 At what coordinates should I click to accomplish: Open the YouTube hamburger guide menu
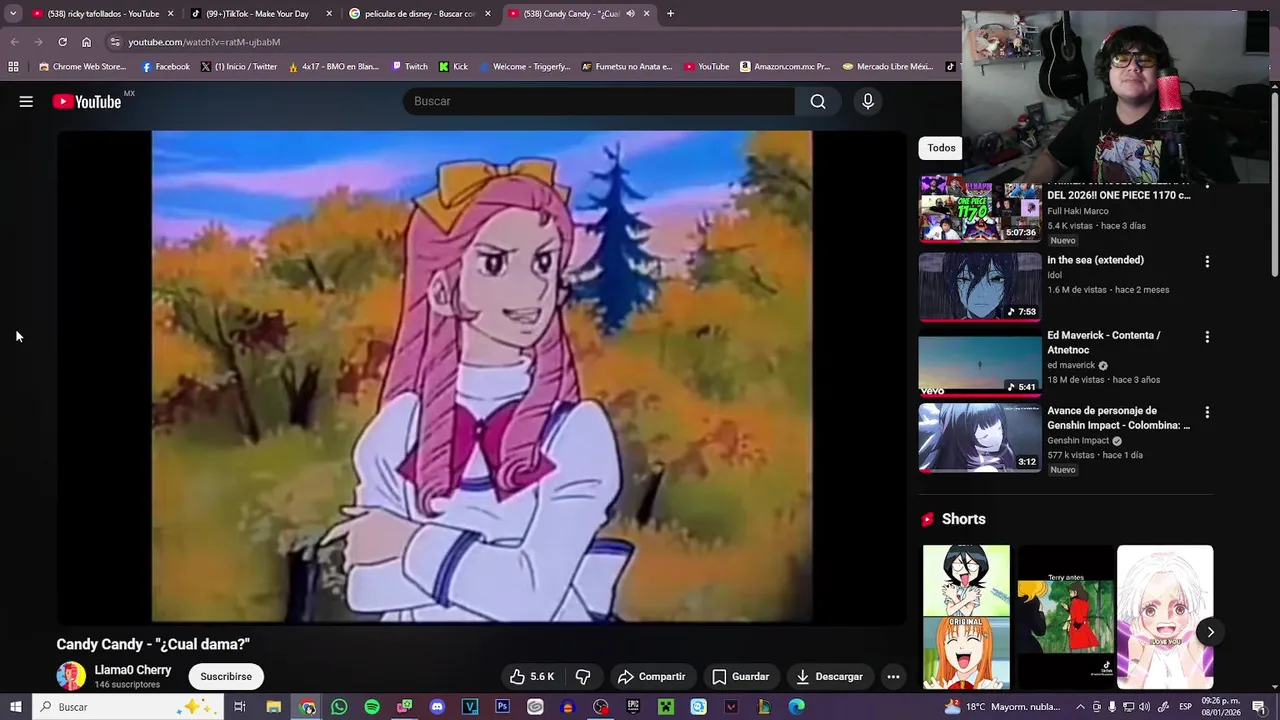tap(26, 101)
